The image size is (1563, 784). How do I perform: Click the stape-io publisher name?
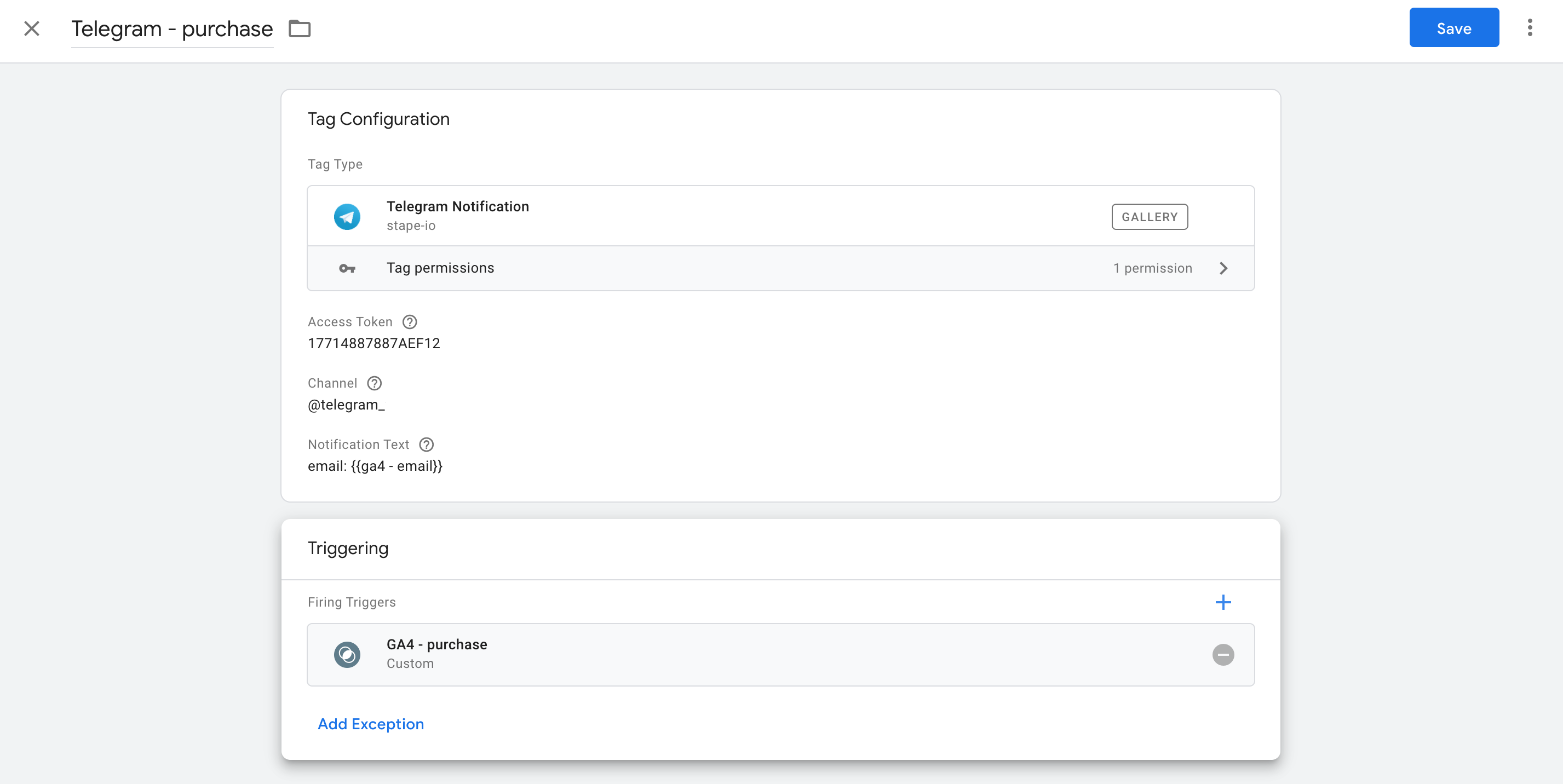[411, 226]
